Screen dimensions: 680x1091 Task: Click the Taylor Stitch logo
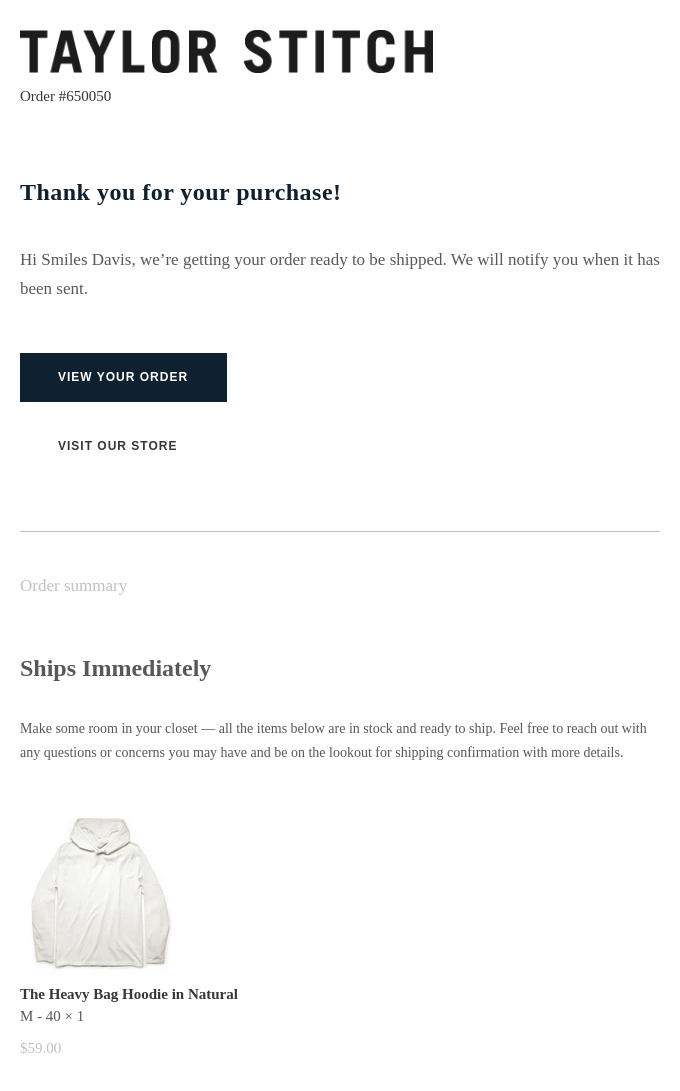[226, 51]
